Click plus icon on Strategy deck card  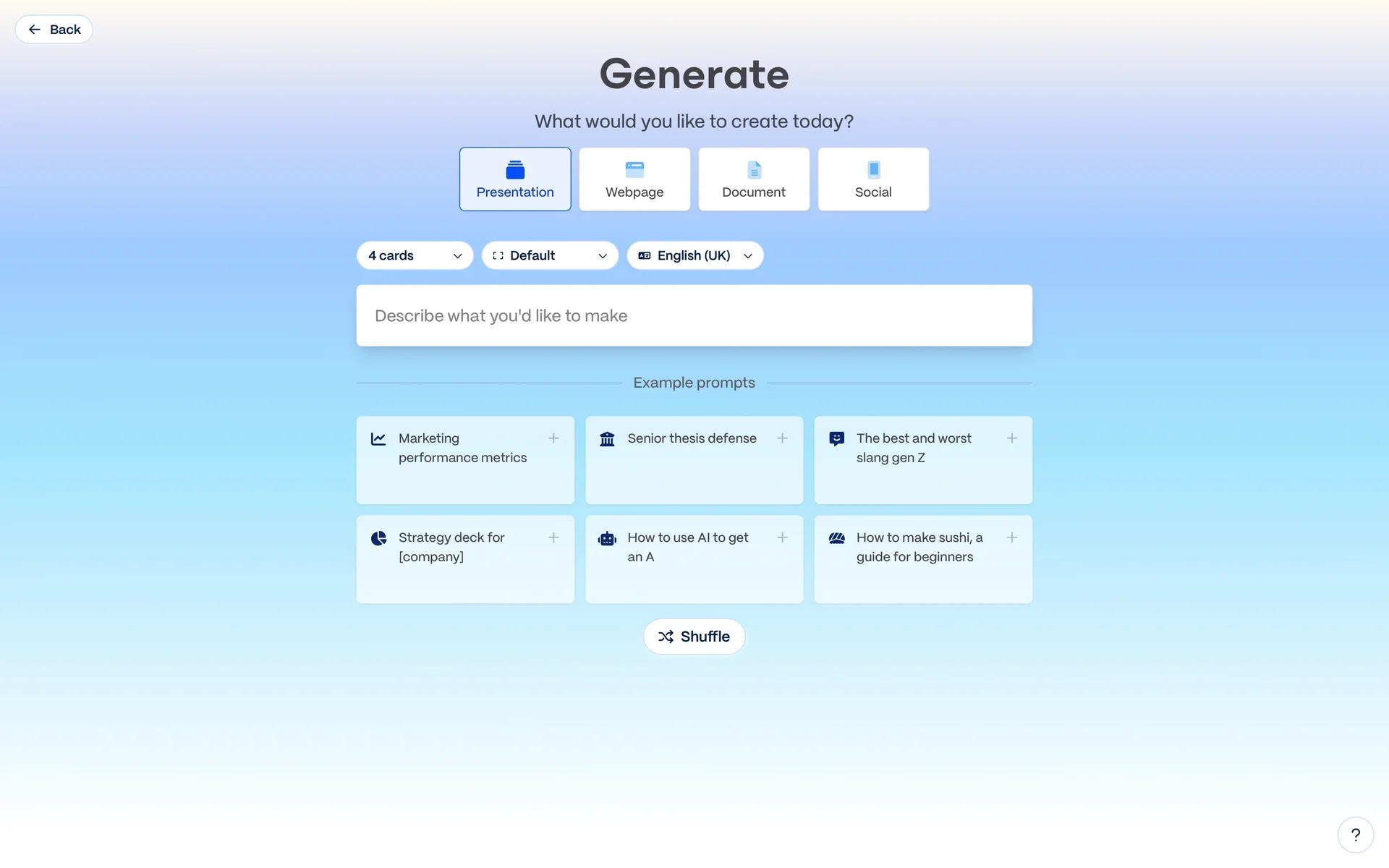coord(553,537)
